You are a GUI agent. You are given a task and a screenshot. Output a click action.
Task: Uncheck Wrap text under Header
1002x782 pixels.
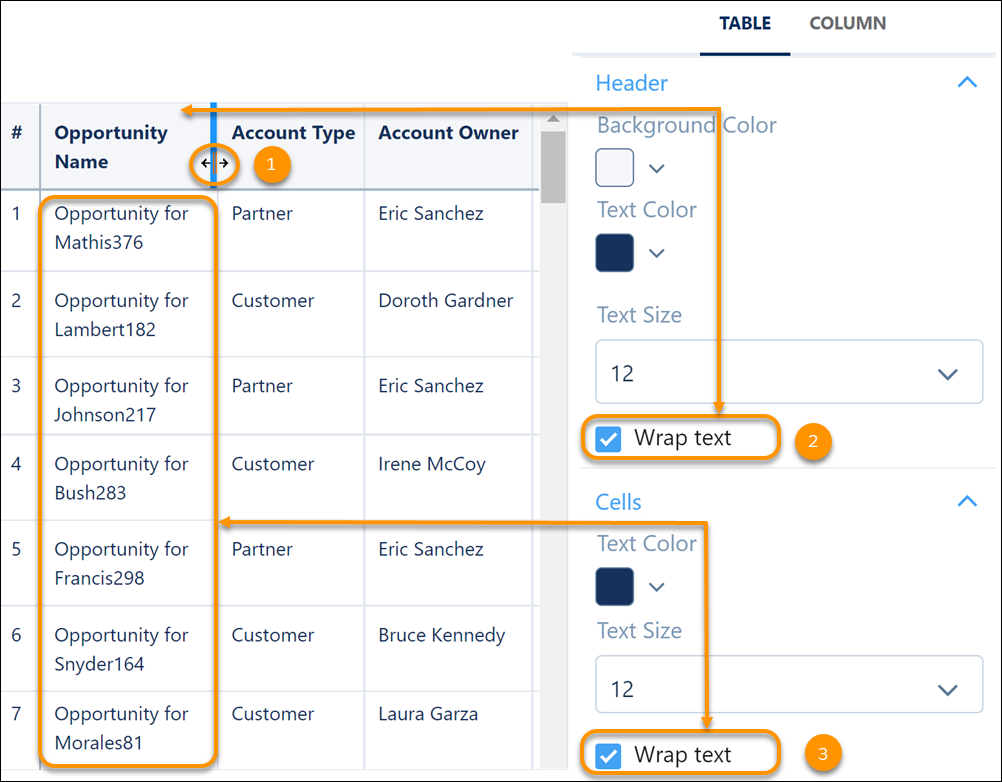click(608, 439)
